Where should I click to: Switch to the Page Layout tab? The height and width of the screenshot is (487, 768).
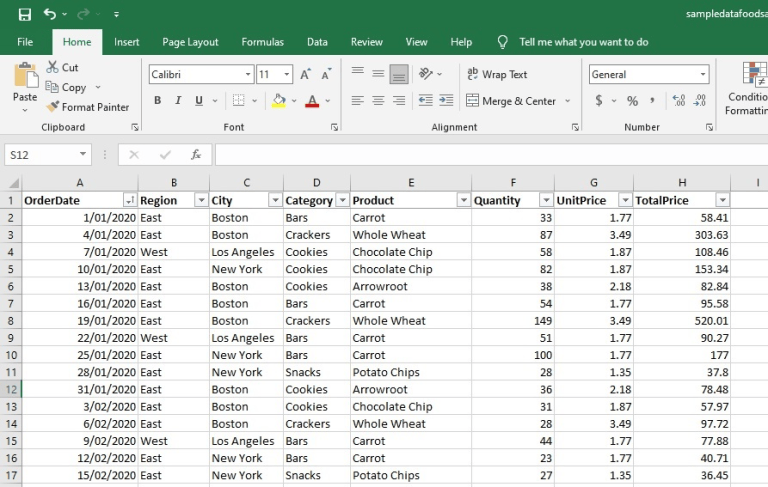pos(190,42)
